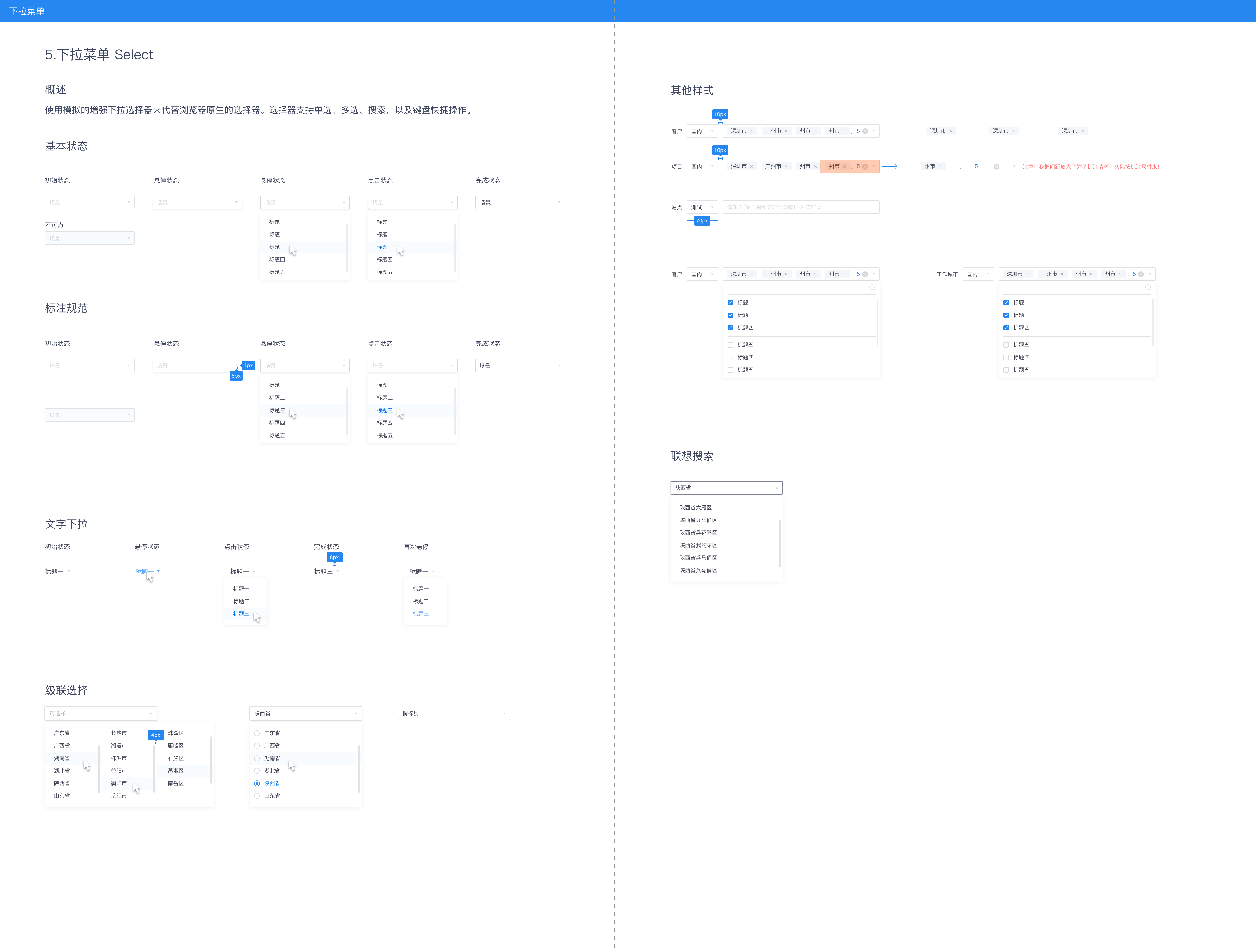The width and height of the screenshot is (1256, 952).
Task: Select the 湖北省 radio button
Action: point(257,770)
